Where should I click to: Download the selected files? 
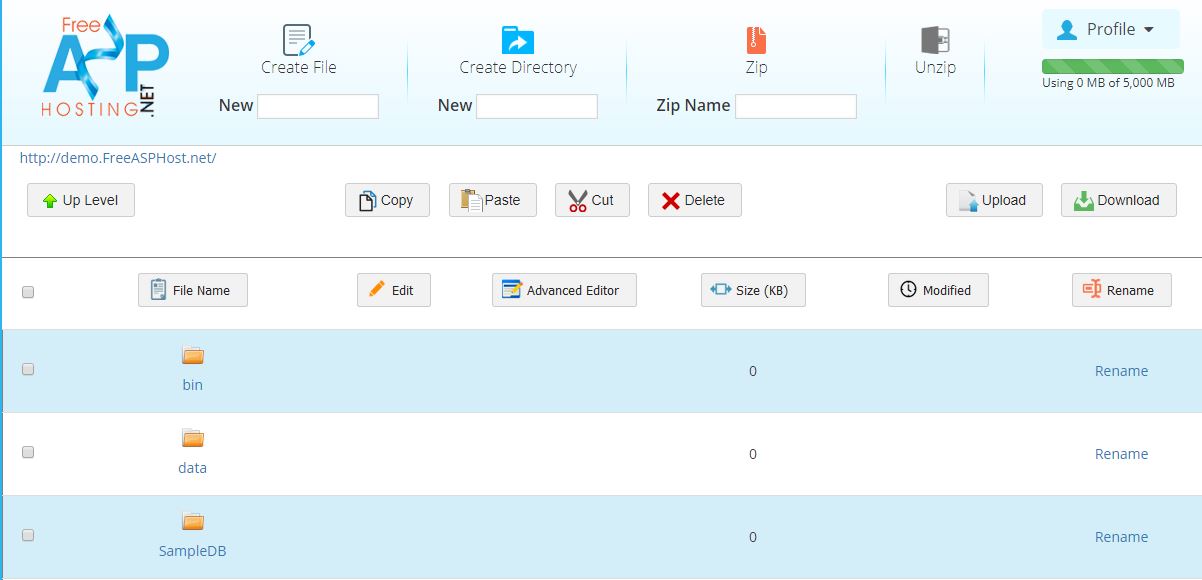point(1119,200)
